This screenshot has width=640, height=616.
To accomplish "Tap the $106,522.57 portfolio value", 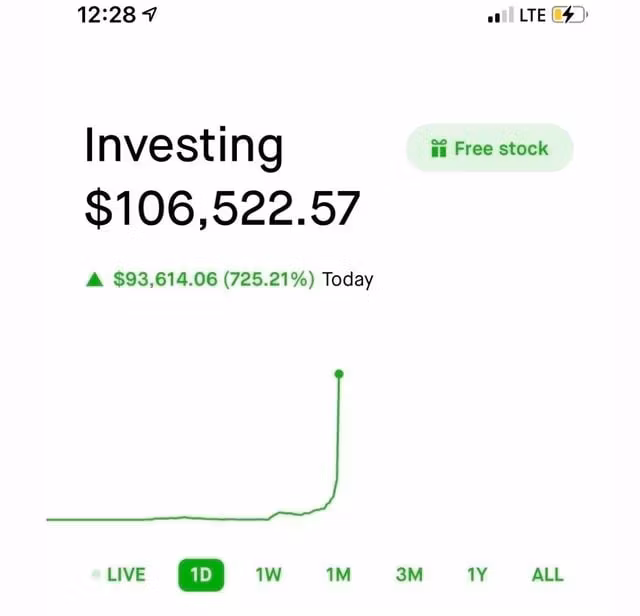I will 221,209.
